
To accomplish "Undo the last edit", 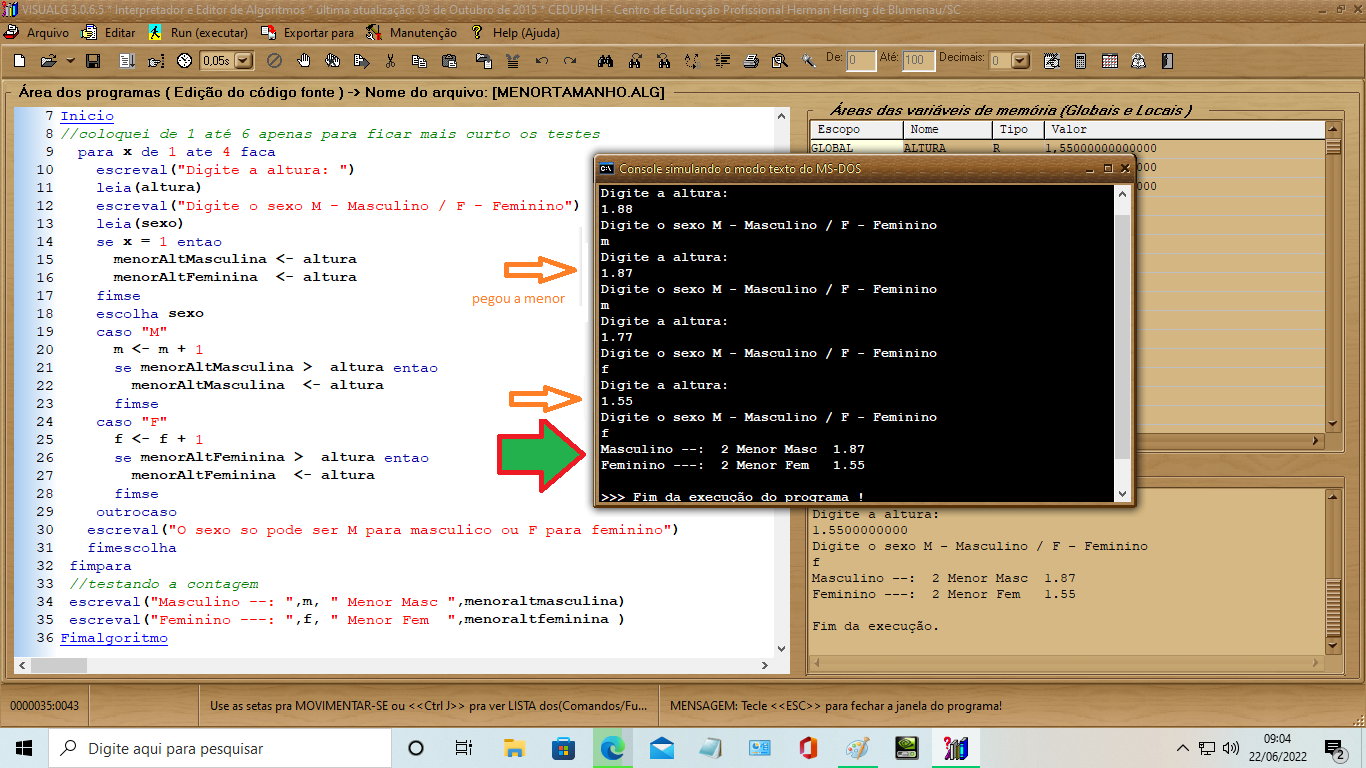I will click(541, 61).
